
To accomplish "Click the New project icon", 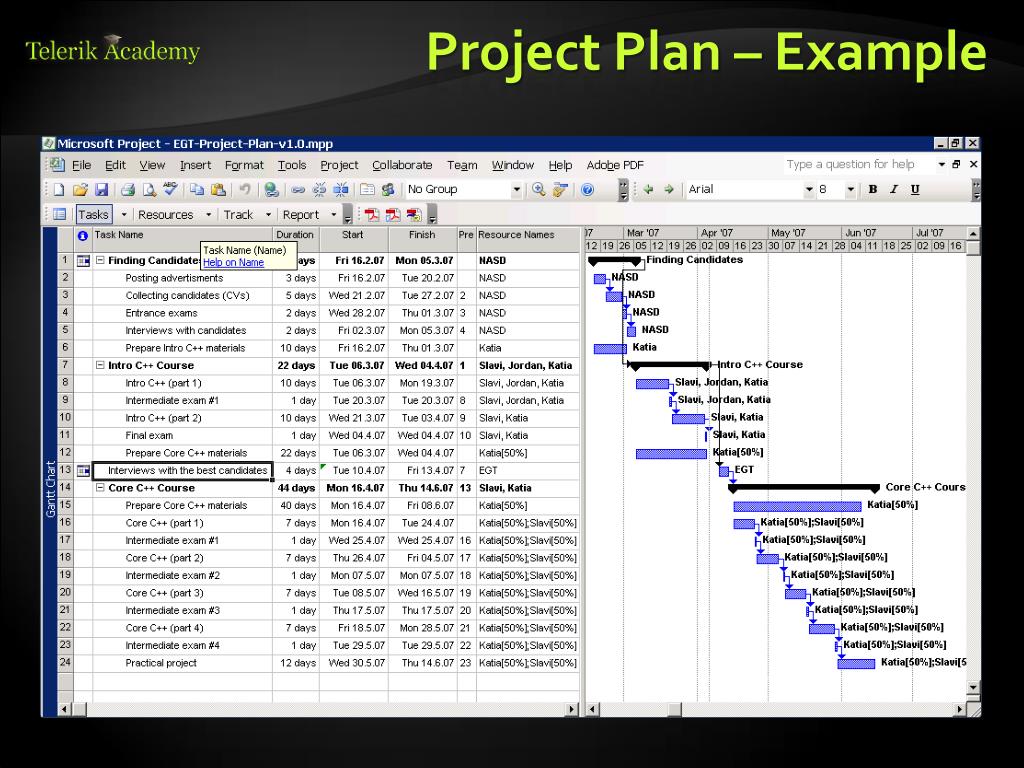I will click(x=59, y=189).
